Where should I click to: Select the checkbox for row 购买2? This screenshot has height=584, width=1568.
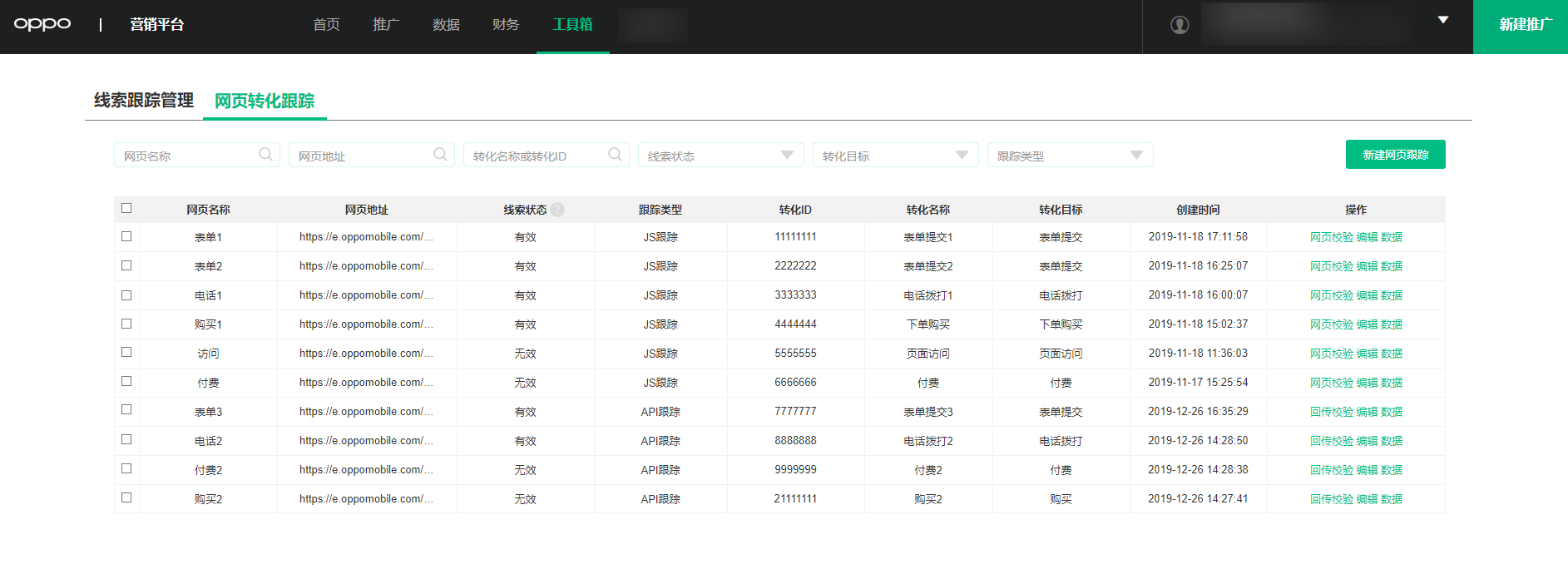[126, 497]
